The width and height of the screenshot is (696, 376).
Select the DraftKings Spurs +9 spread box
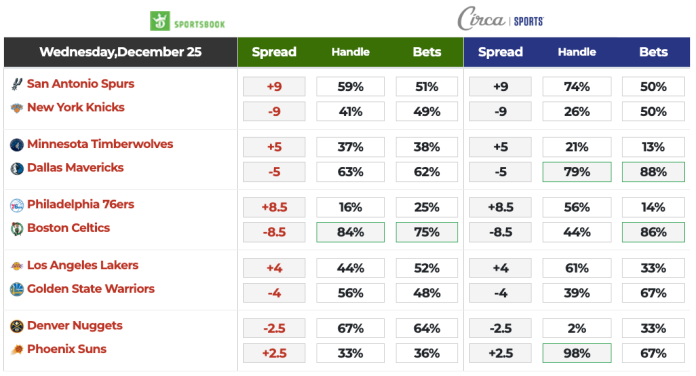tap(274, 87)
